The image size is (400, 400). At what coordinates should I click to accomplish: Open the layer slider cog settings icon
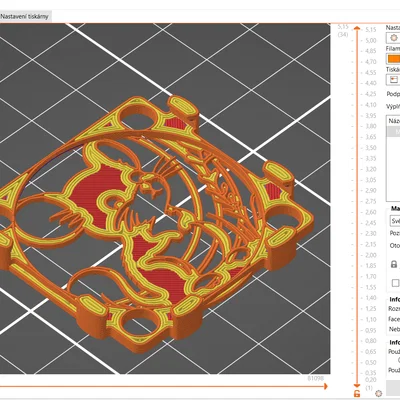click(378, 393)
